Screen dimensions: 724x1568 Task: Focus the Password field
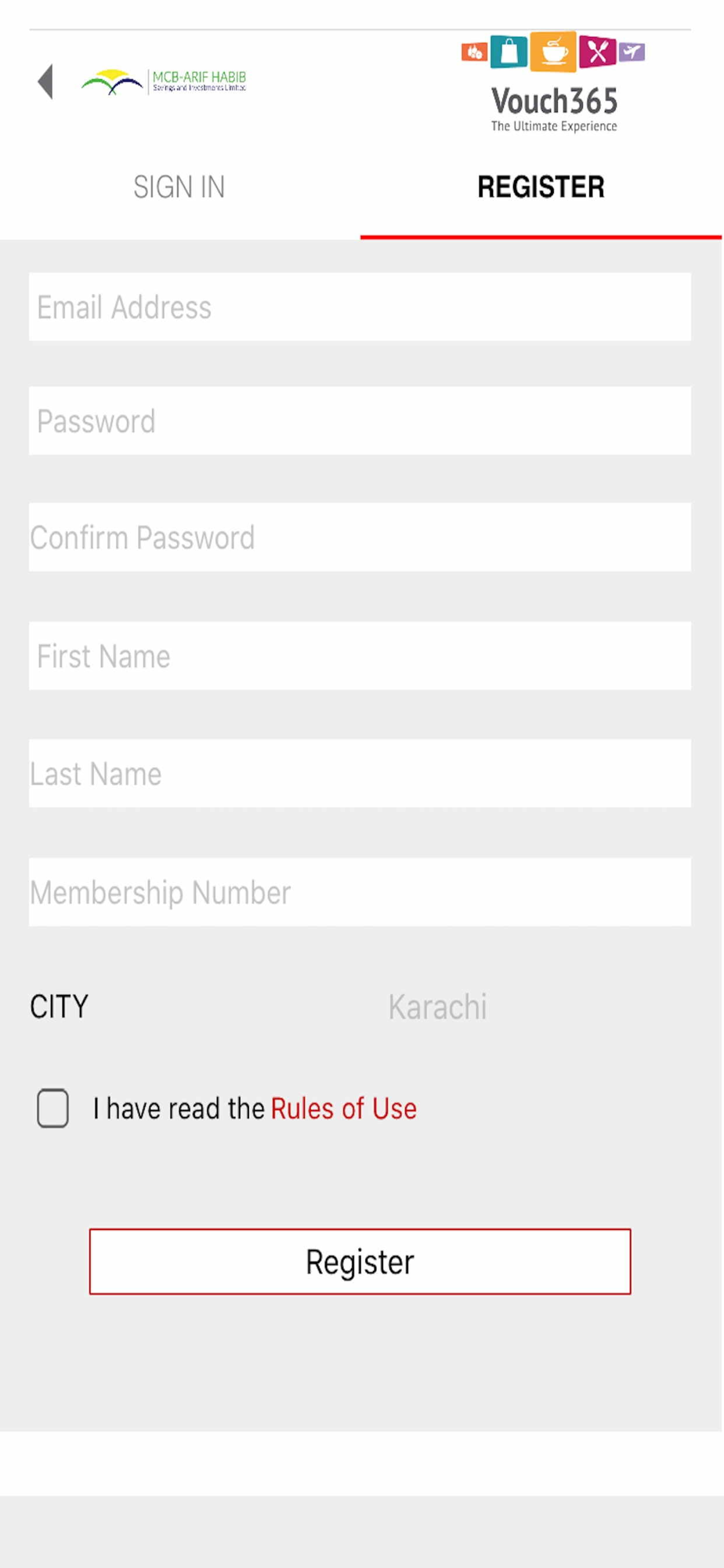(360, 421)
